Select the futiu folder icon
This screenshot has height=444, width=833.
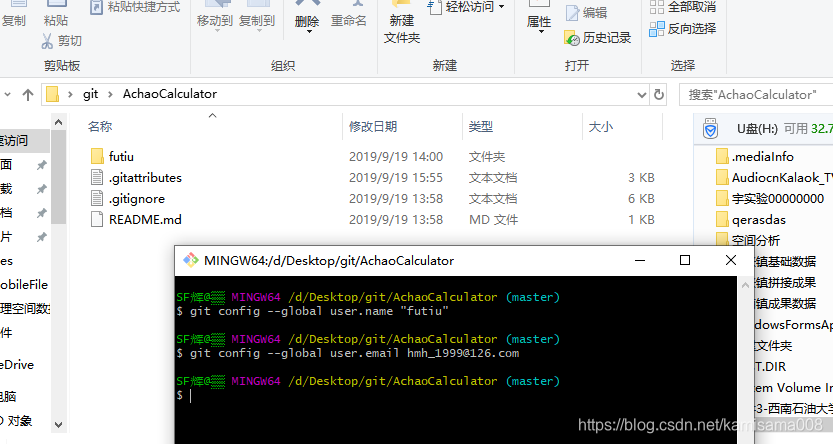pos(97,156)
